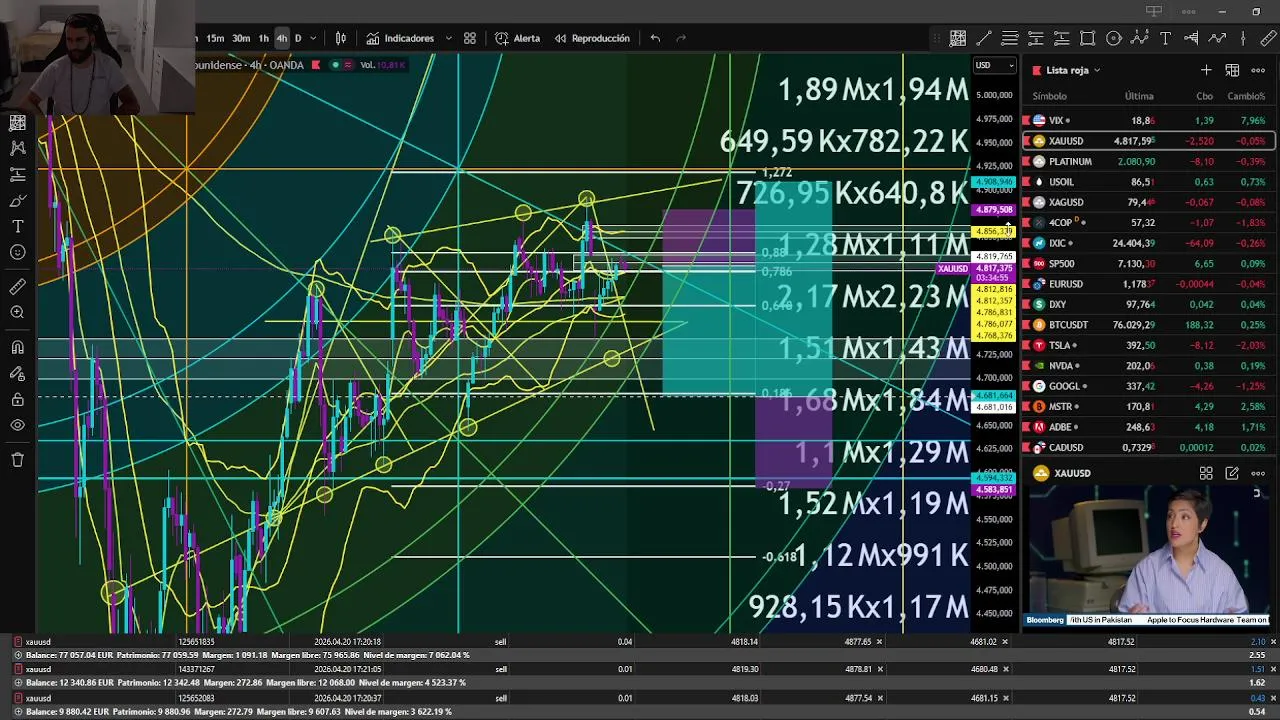Open the NVDA symbol from watchlist
The width and height of the screenshot is (1280, 720).
(1060, 366)
